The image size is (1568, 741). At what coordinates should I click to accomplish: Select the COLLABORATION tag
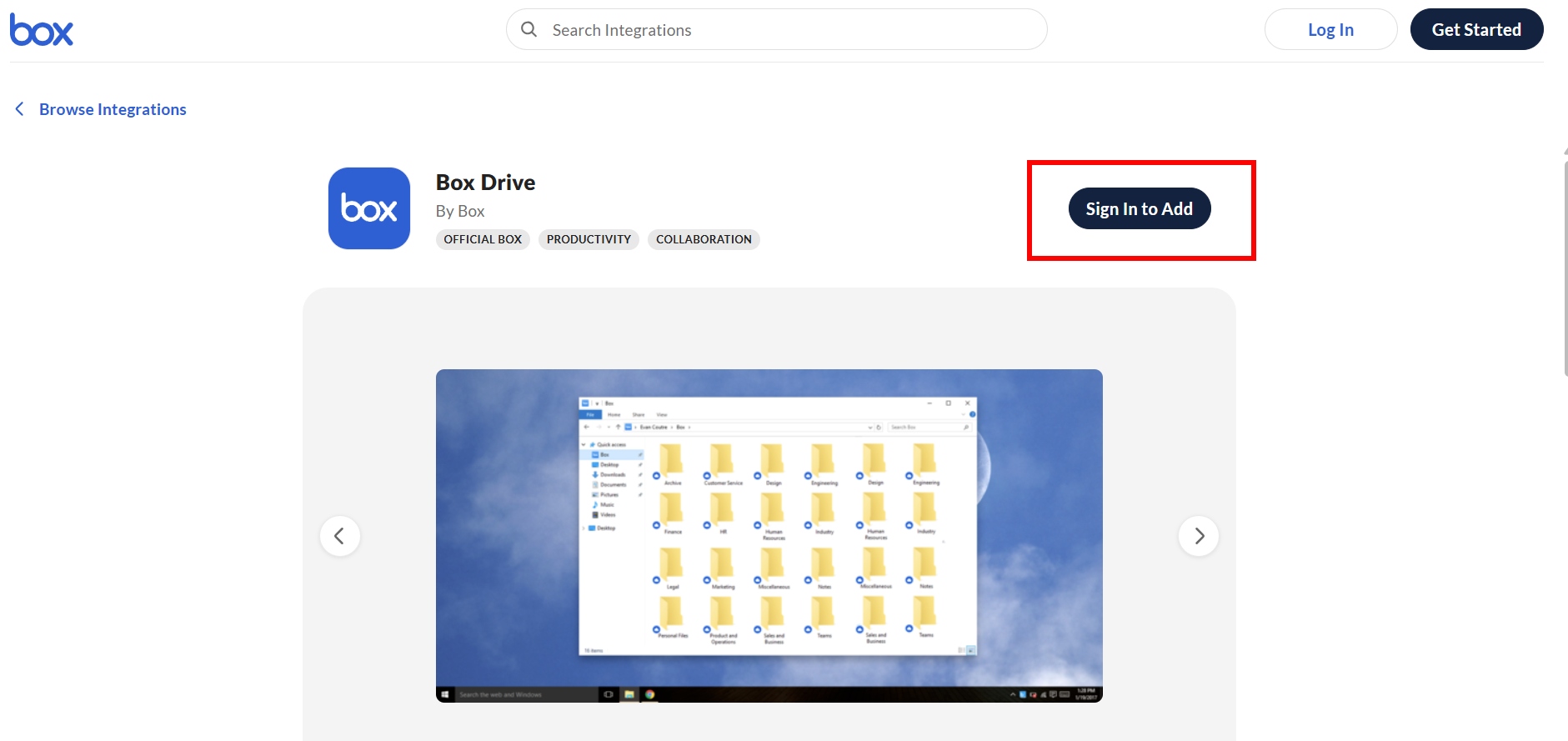704,239
